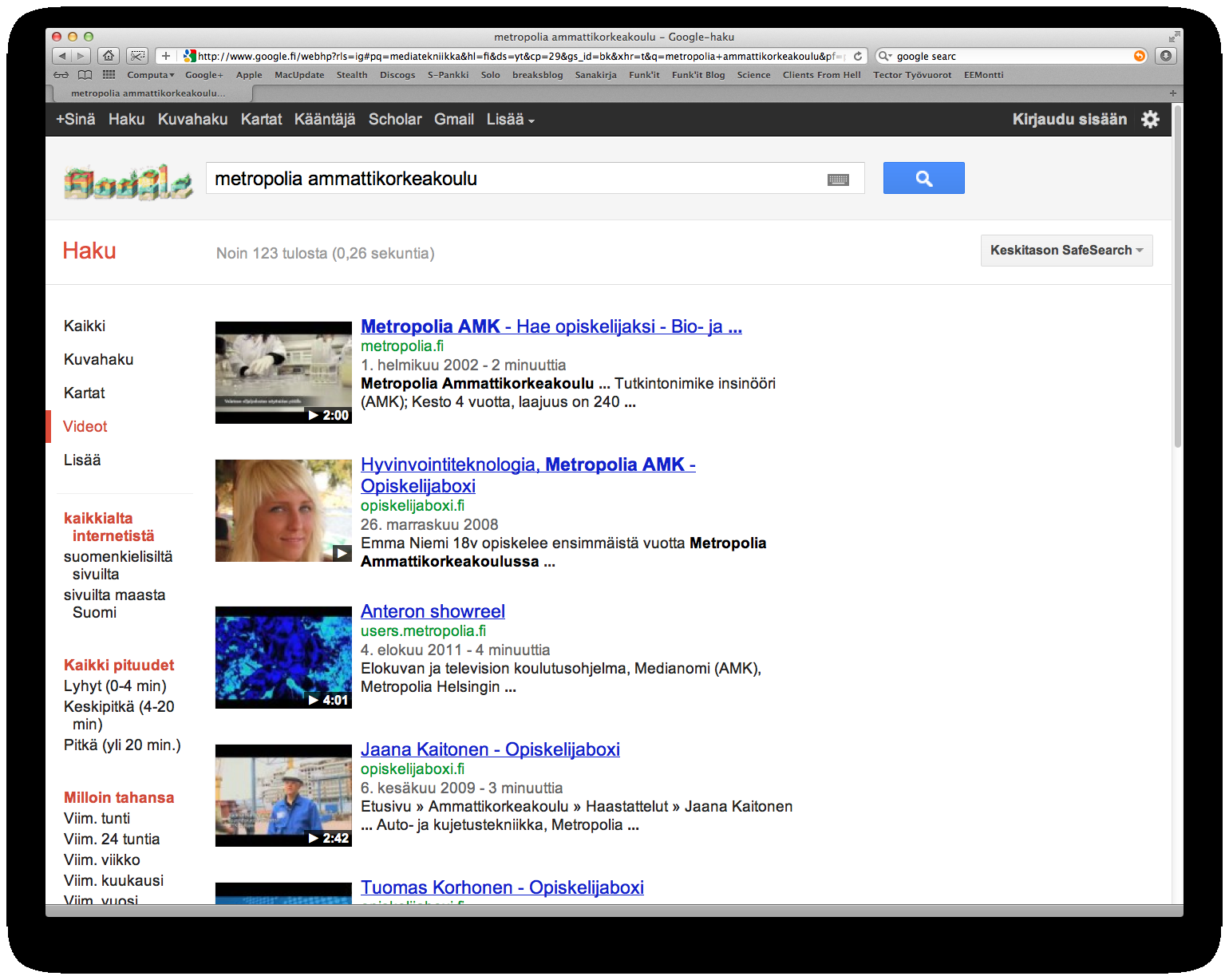Open the Downloads button in Safari toolbar
Screen dimensions: 1229x980
tap(1166, 56)
